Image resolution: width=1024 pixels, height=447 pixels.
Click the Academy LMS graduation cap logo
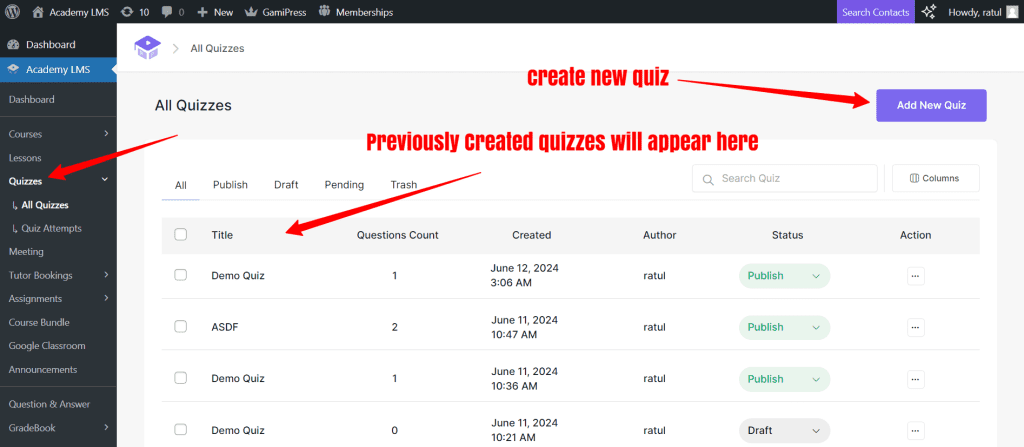[147, 48]
